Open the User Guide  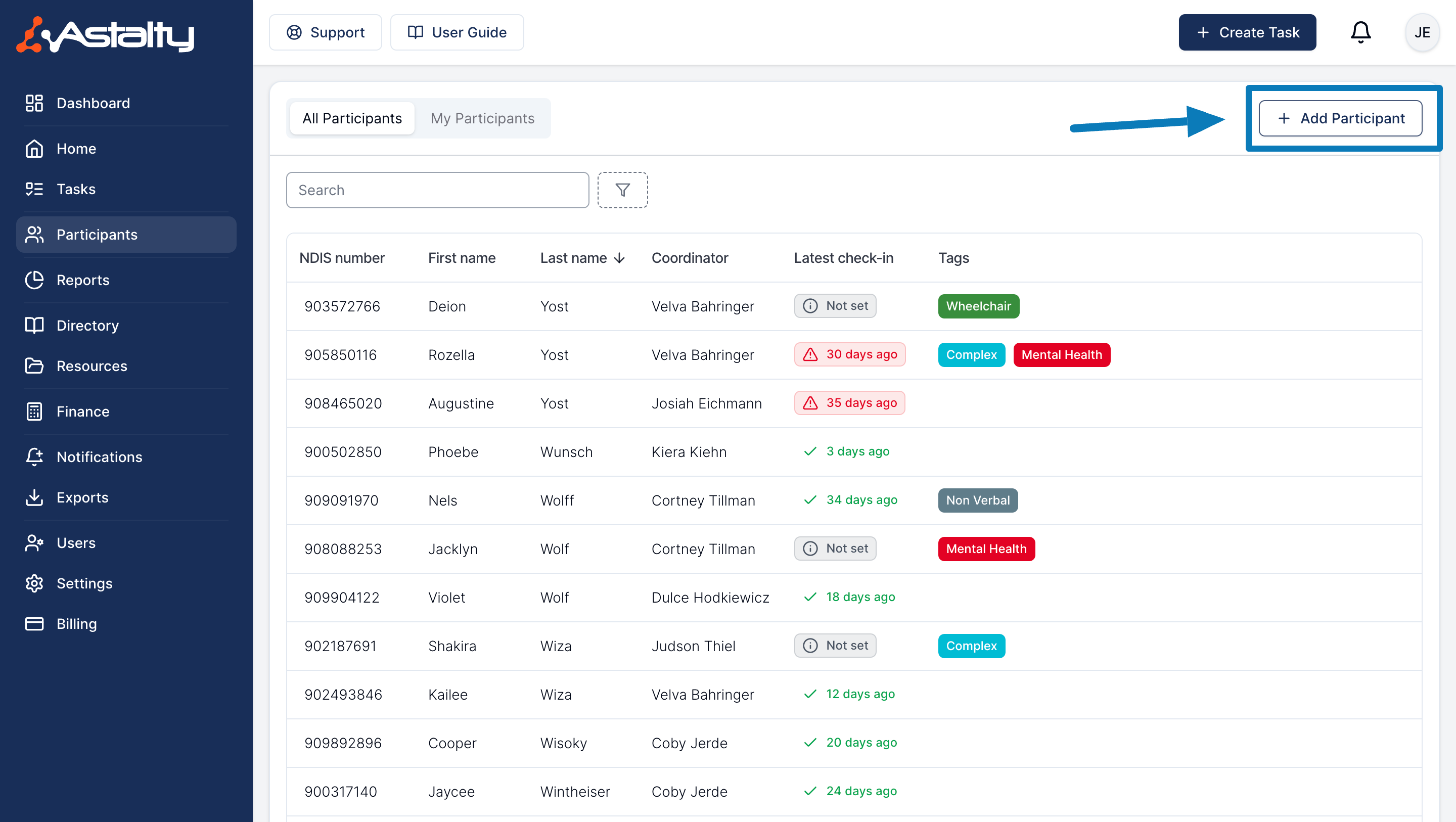point(457,32)
